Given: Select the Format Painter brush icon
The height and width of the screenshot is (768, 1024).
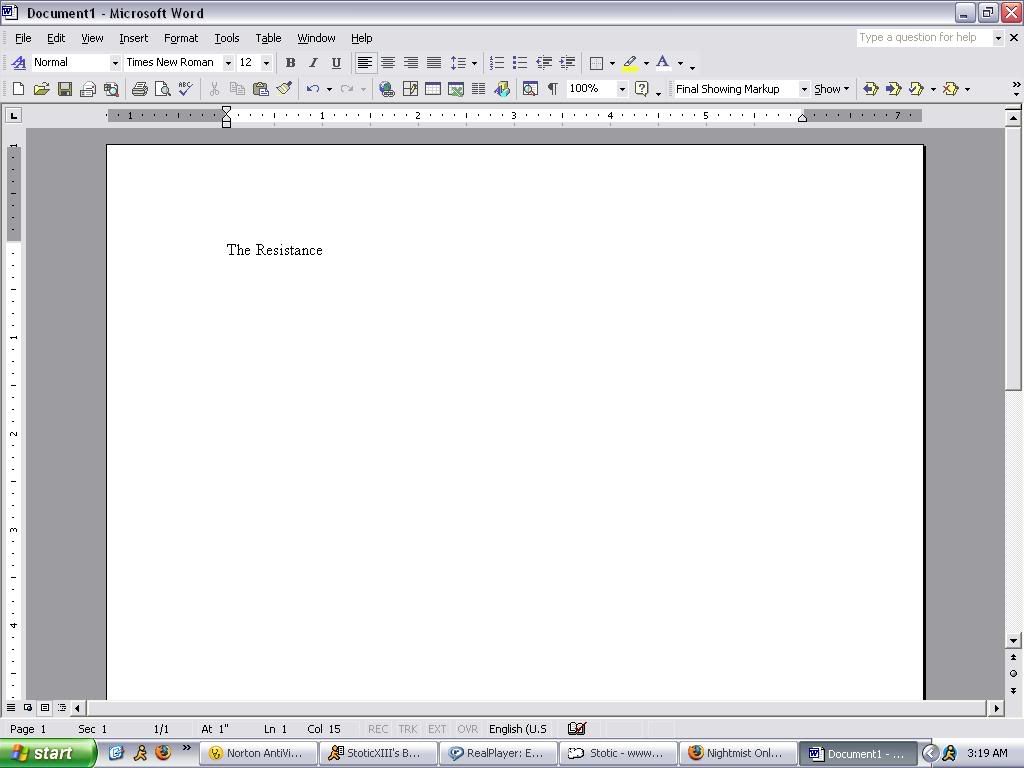Looking at the screenshot, I should tap(283, 89).
